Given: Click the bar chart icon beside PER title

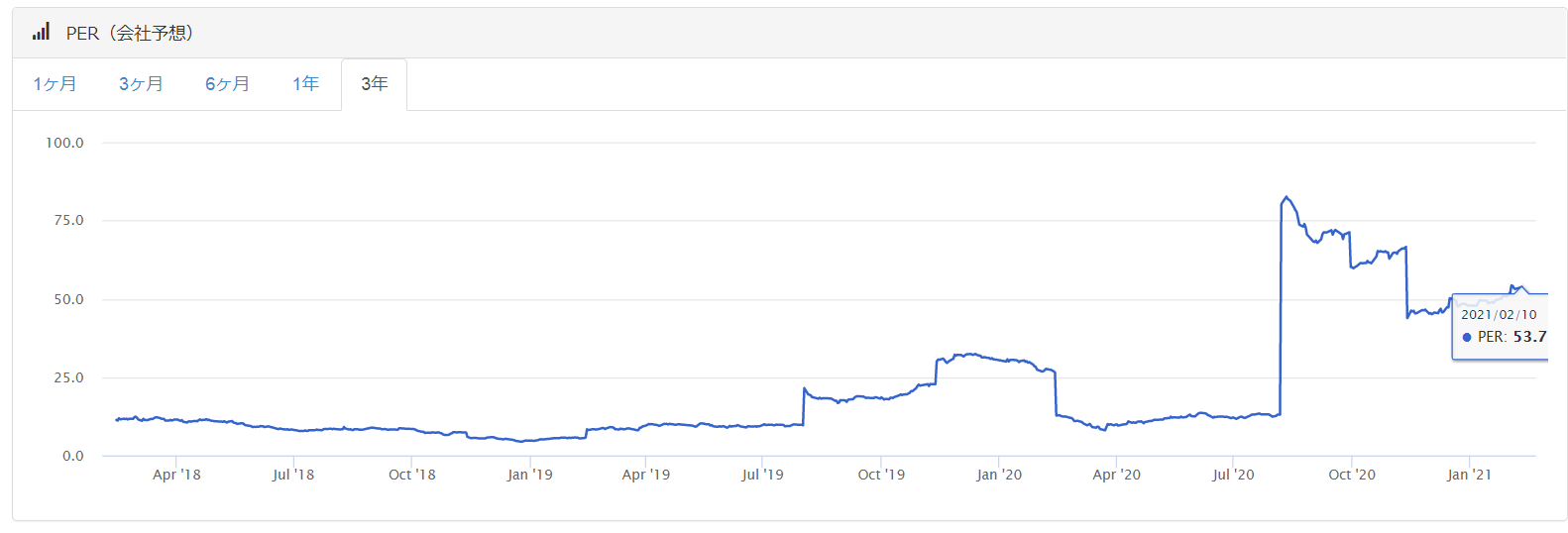Looking at the screenshot, I should pyautogui.click(x=41, y=33).
